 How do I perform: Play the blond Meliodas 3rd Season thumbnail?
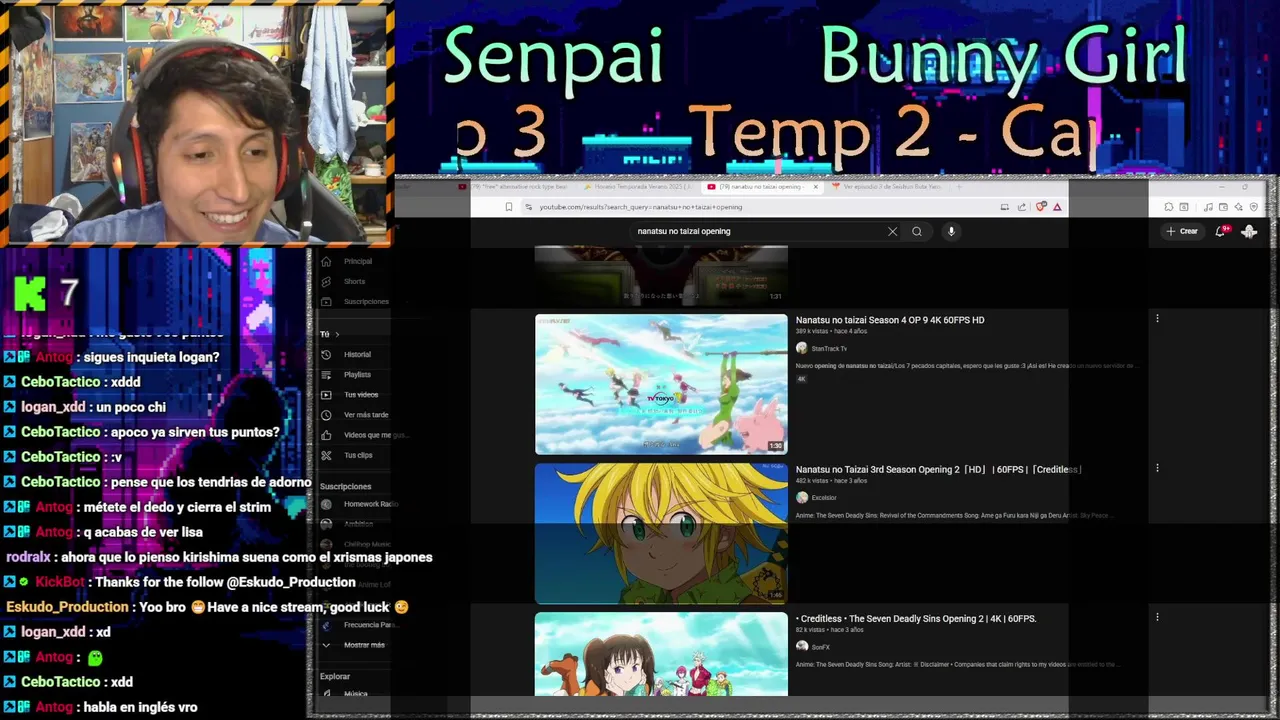pos(661,534)
